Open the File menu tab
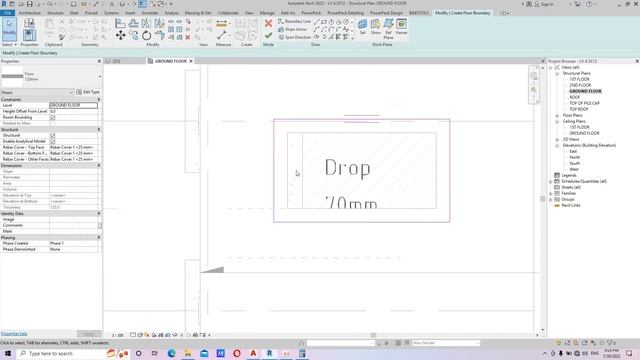The image size is (640, 360). (7, 13)
